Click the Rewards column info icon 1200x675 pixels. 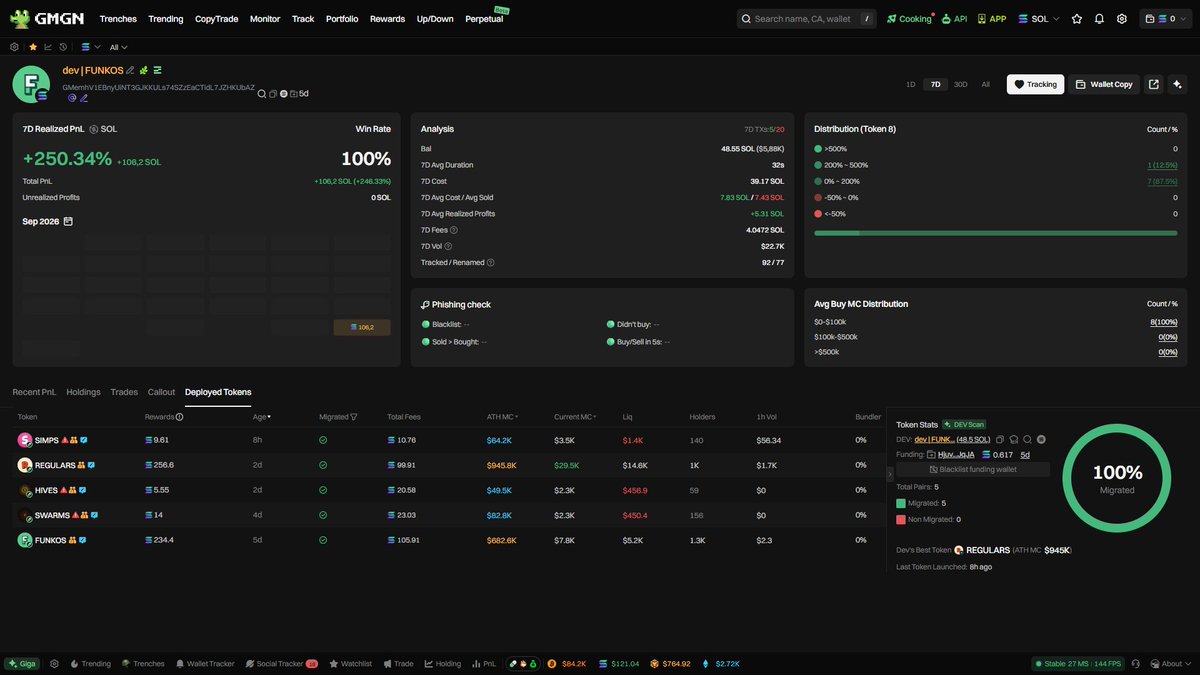pos(180,417)
